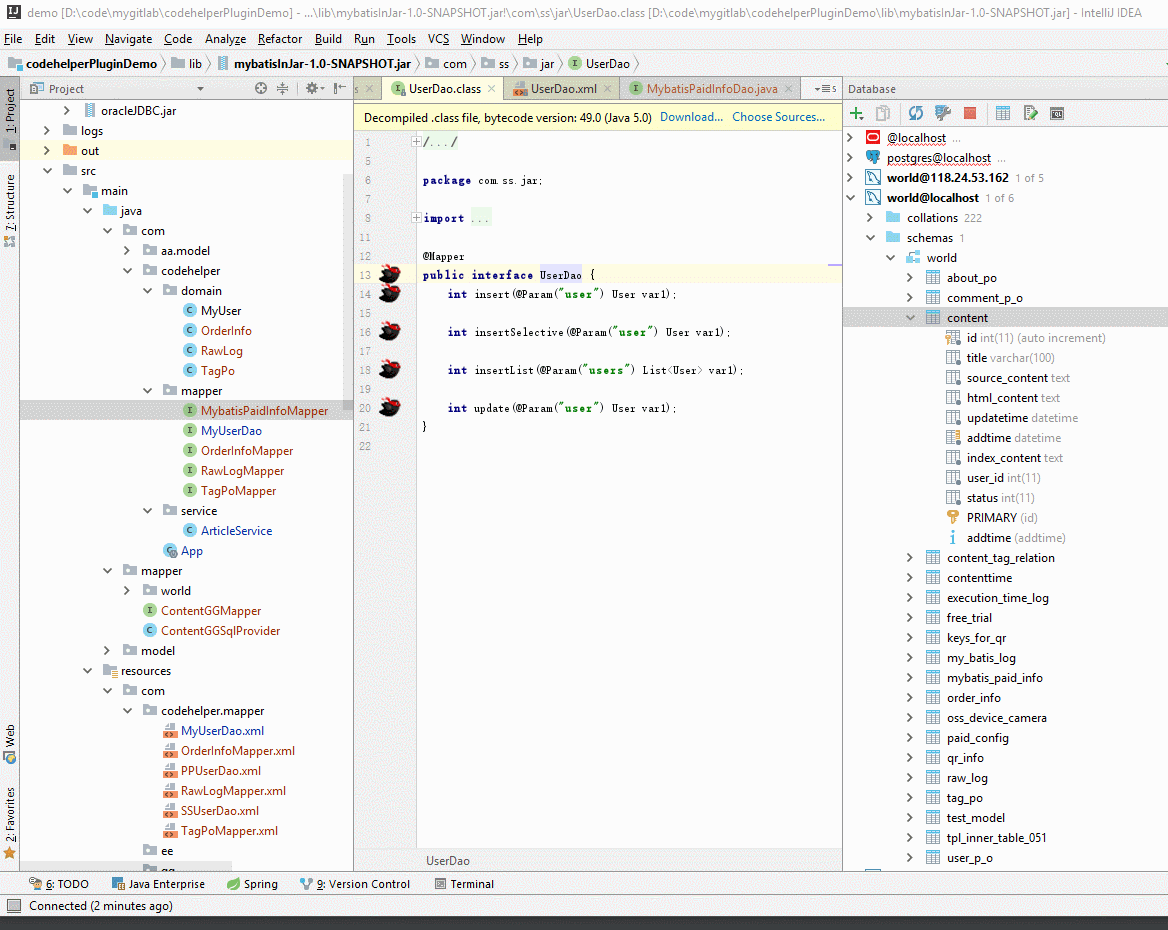The image size is (1168, 930).
Task: Open the Refactor menu
Action: point(279,39)
